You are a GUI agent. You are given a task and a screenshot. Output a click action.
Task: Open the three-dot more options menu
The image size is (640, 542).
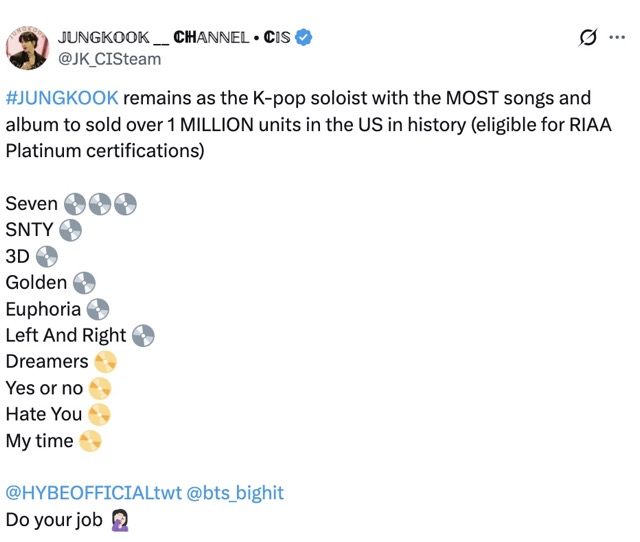[617, 38]
